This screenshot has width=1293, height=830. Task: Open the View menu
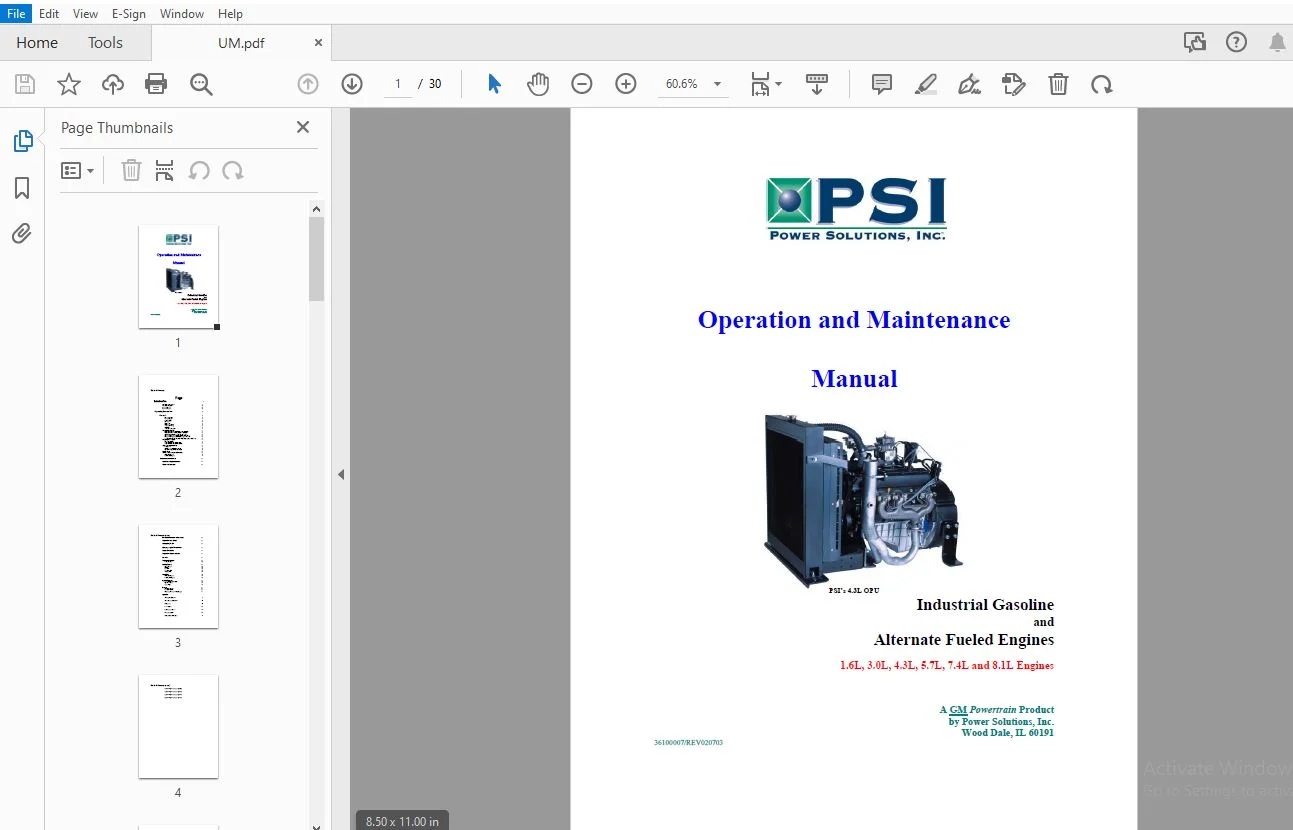(86, 14)
